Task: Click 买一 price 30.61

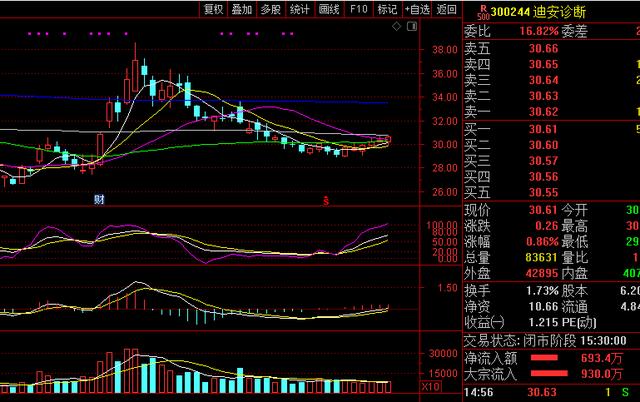Action: 543,129
